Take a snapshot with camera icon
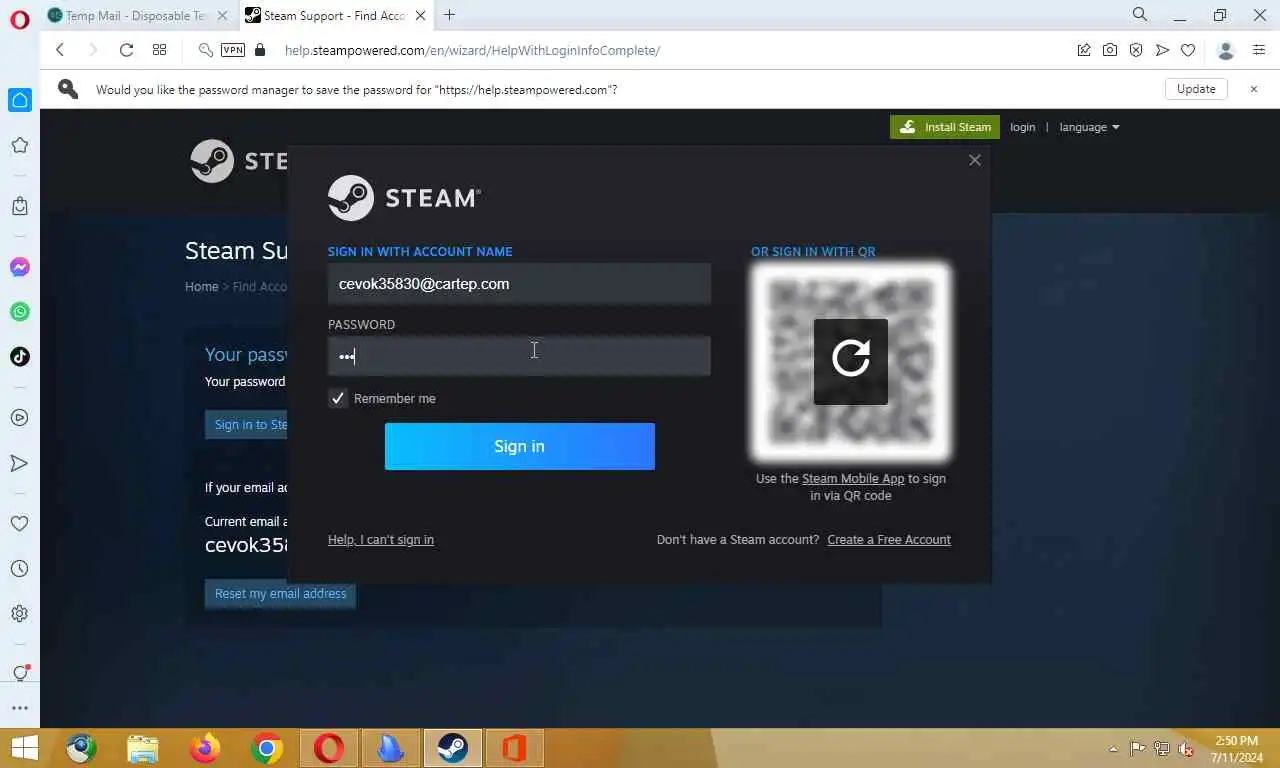 (x=1110, y=50)
